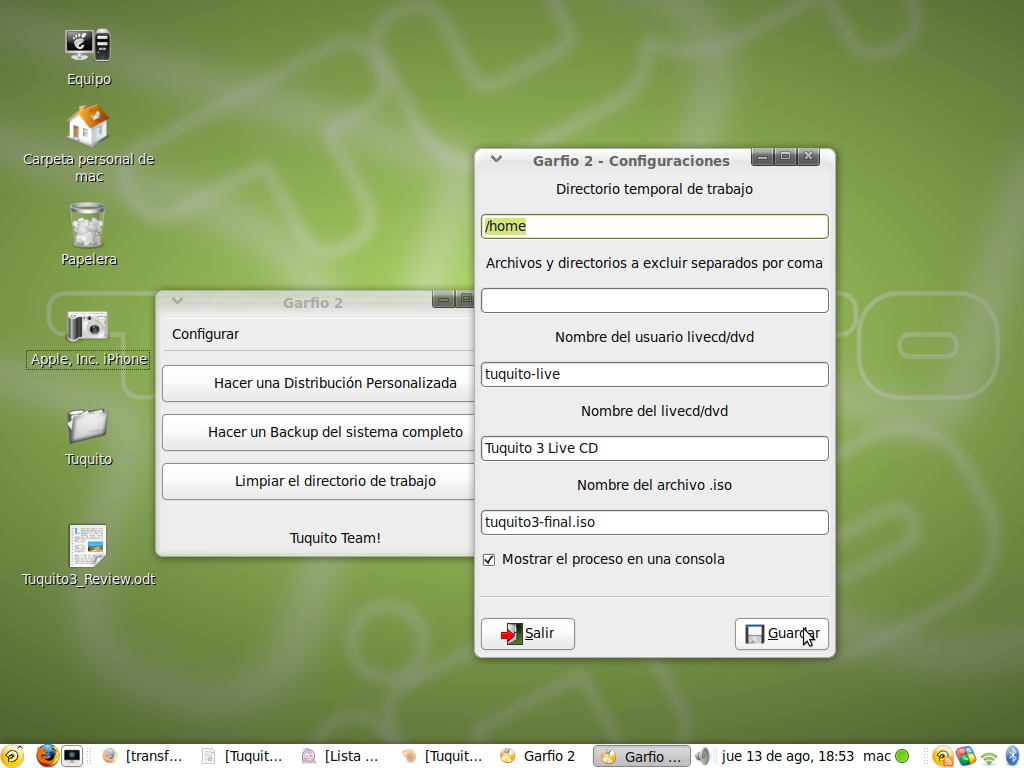Click the Nombre del archivo .iso label
The height and width of the screenshot is (768, 1024).
(x=654, y=485)
